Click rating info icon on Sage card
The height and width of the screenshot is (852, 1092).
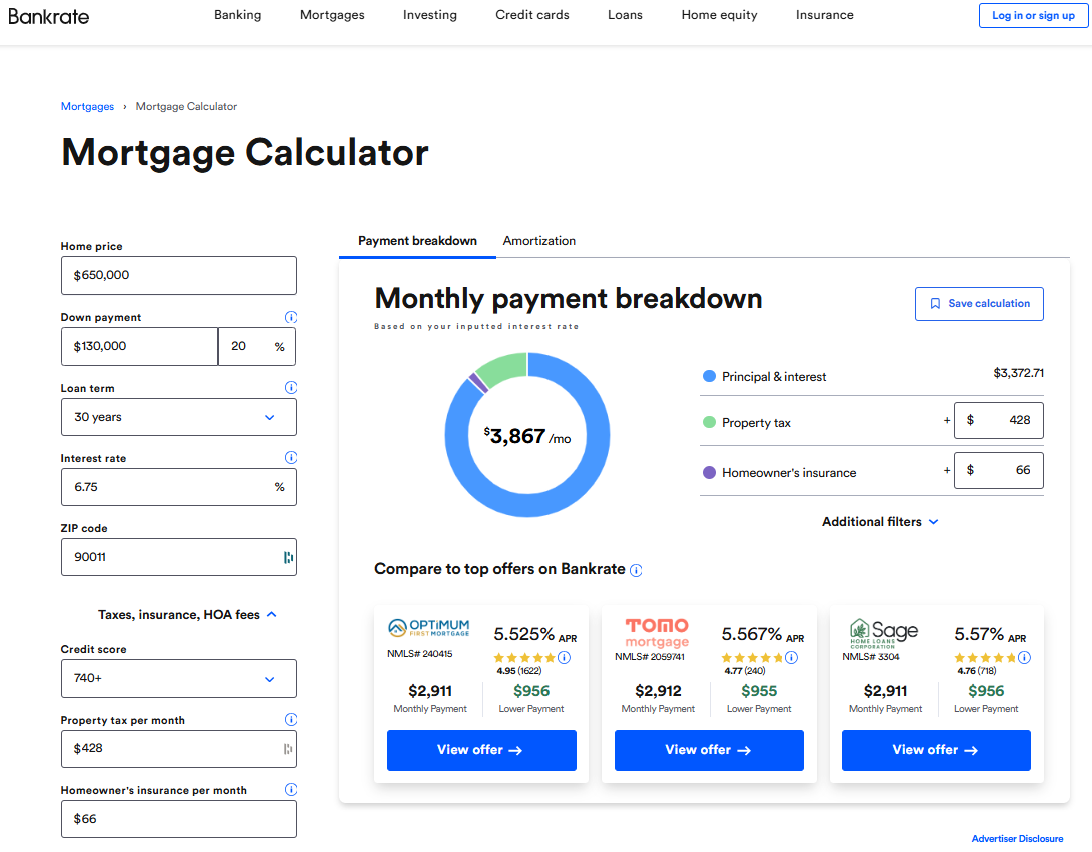1024,658
